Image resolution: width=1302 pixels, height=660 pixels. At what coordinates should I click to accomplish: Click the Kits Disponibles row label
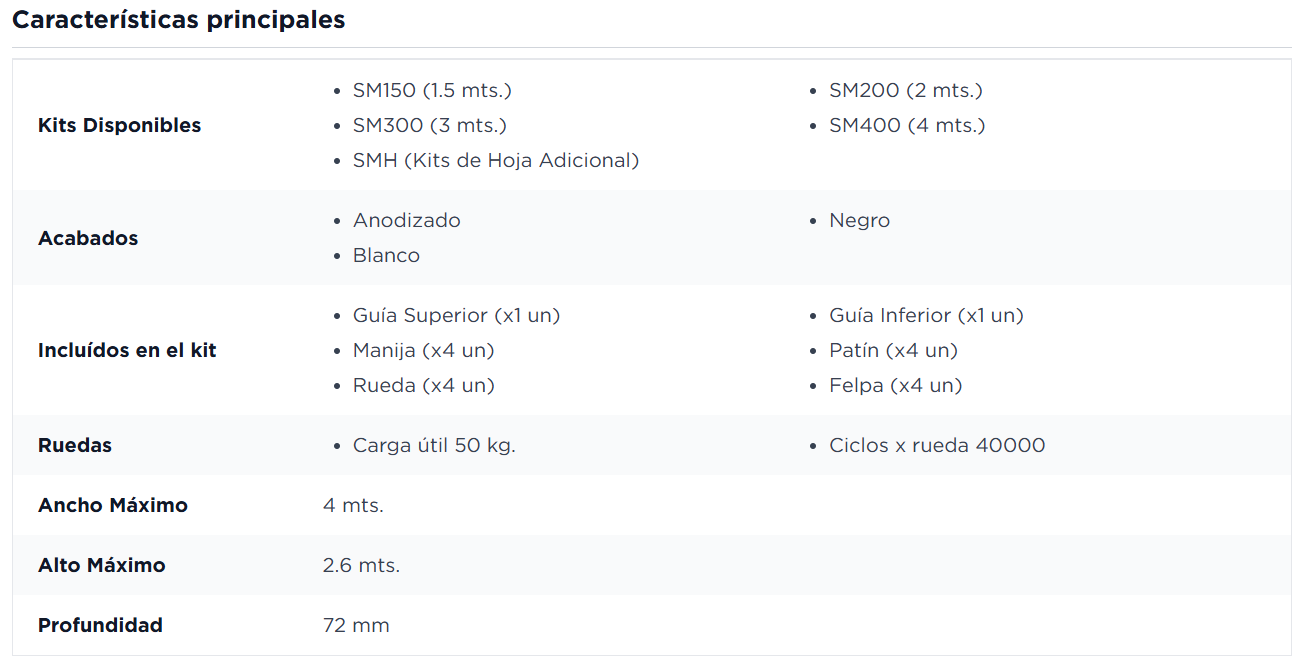120,125
